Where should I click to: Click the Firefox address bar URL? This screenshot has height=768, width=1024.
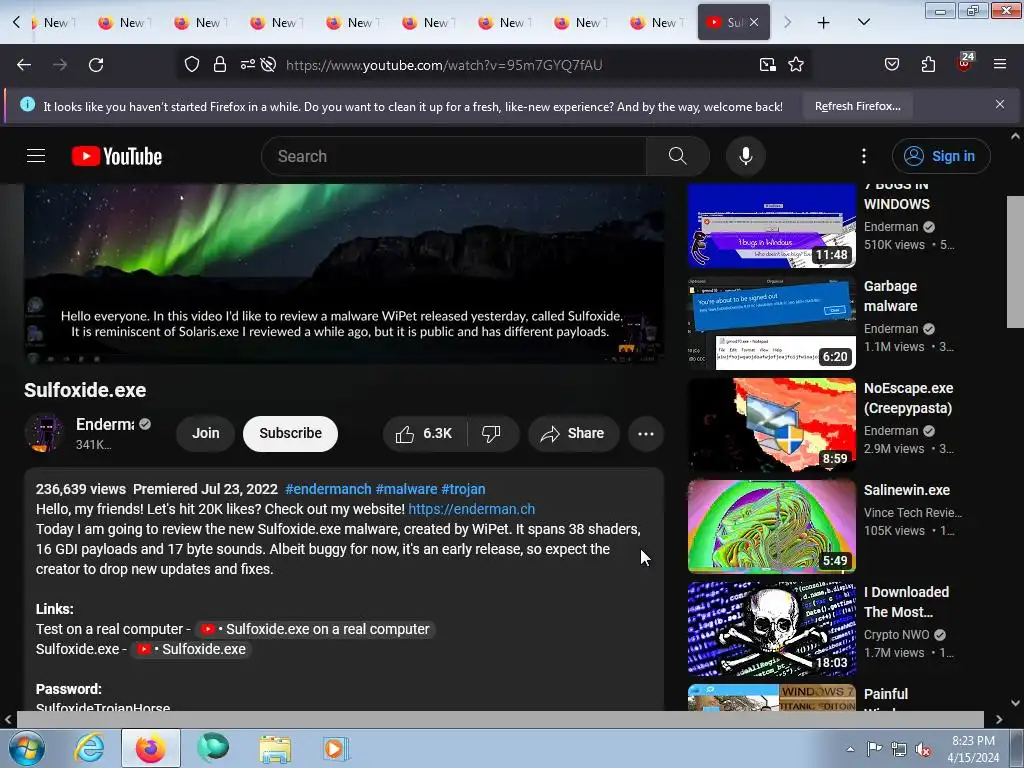[x=444, y=65]
